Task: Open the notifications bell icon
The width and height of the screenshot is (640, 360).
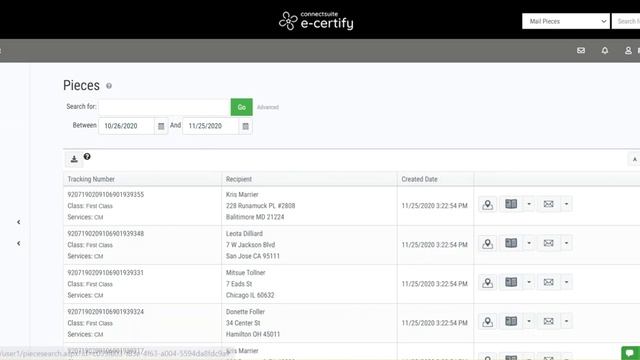Action: coord(604,51)
